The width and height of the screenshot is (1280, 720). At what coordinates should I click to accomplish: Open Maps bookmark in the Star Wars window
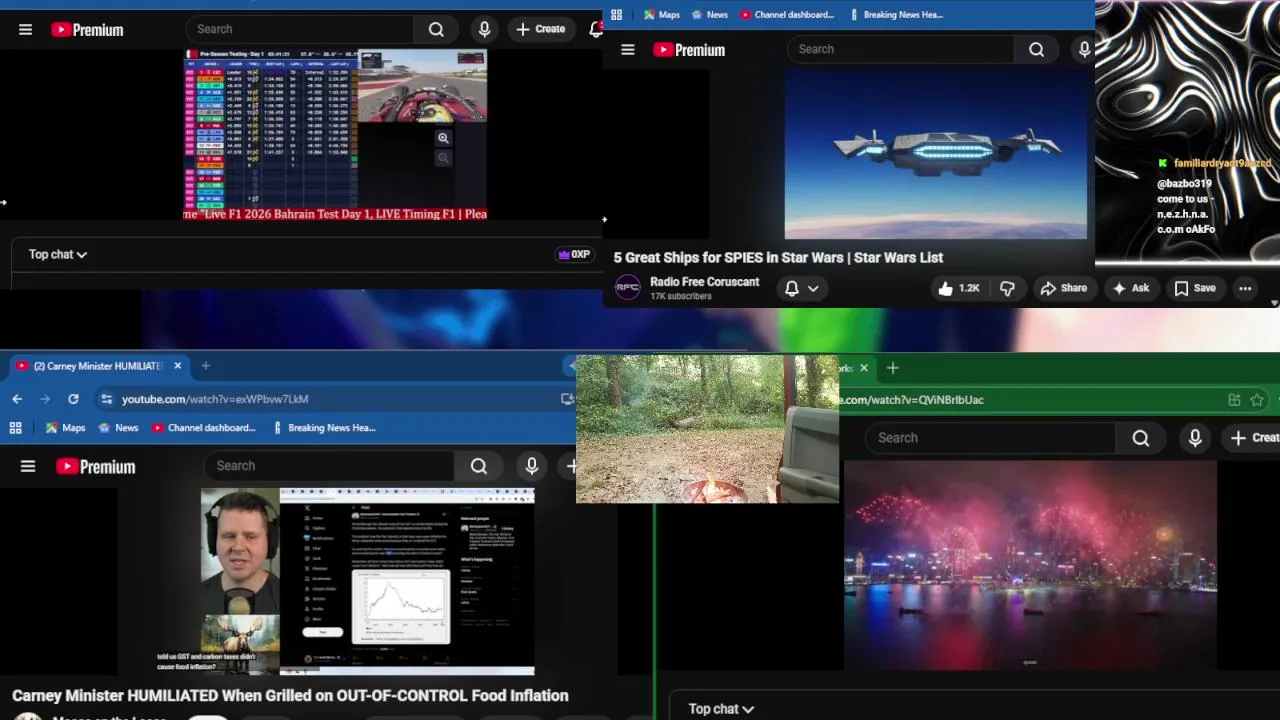coord(661,15)
